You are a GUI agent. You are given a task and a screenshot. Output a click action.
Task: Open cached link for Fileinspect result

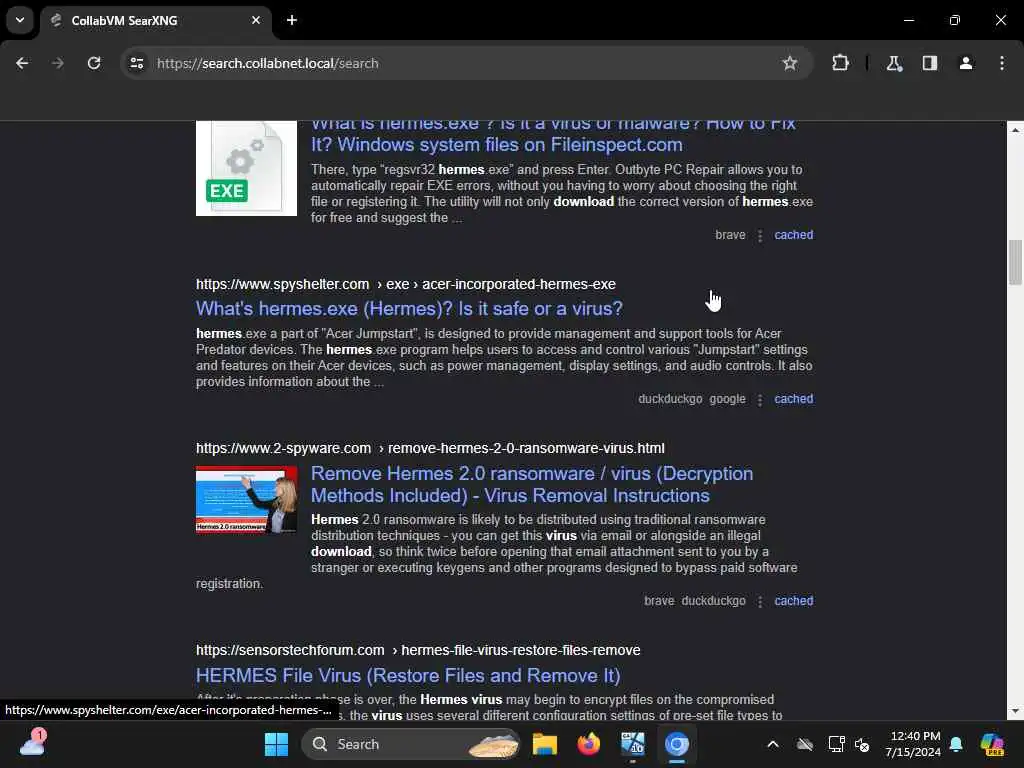tap(793, 235)
